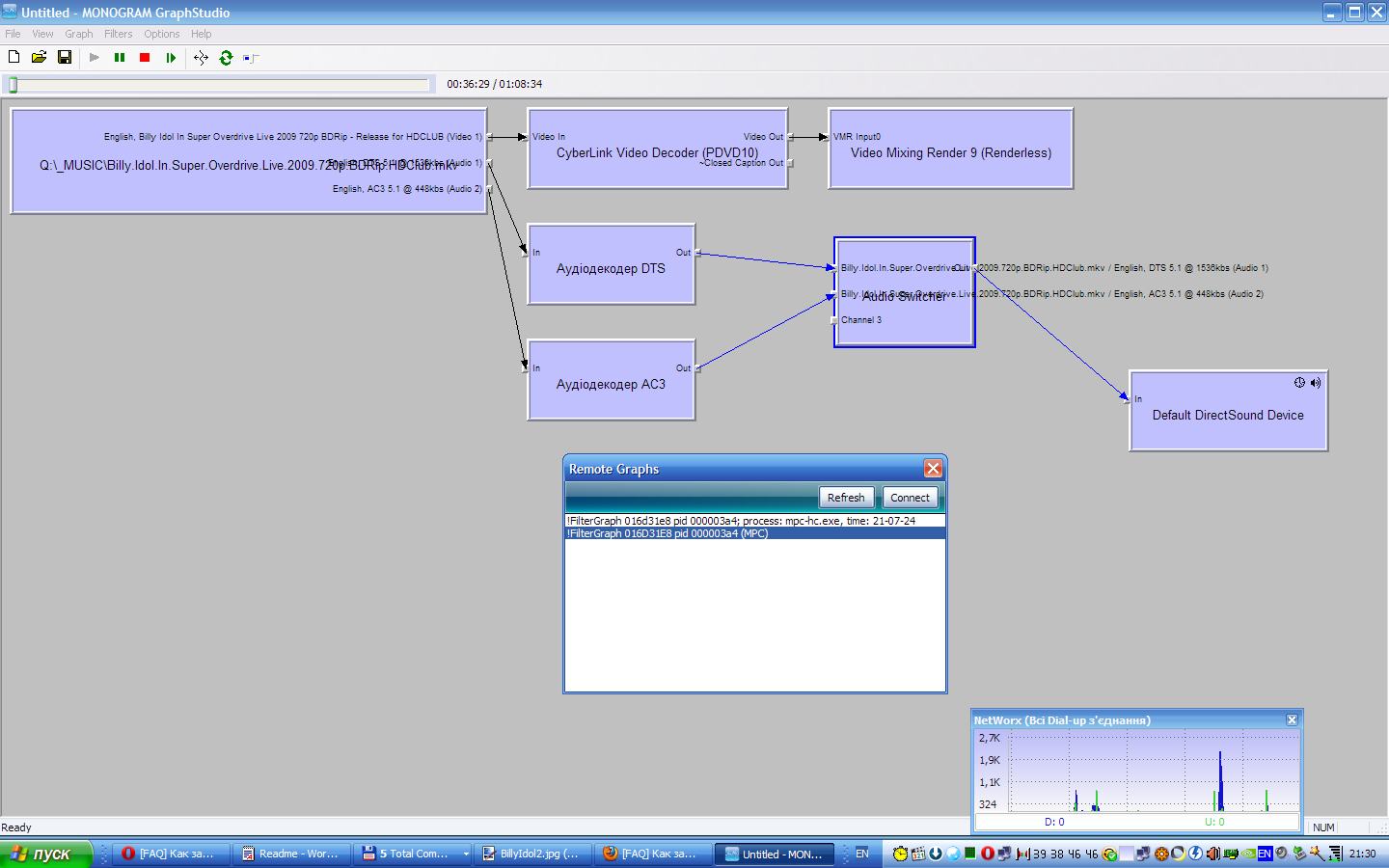Click the Save graph floppy icon
Screen dimensions: 1389x868
(65, 58)
